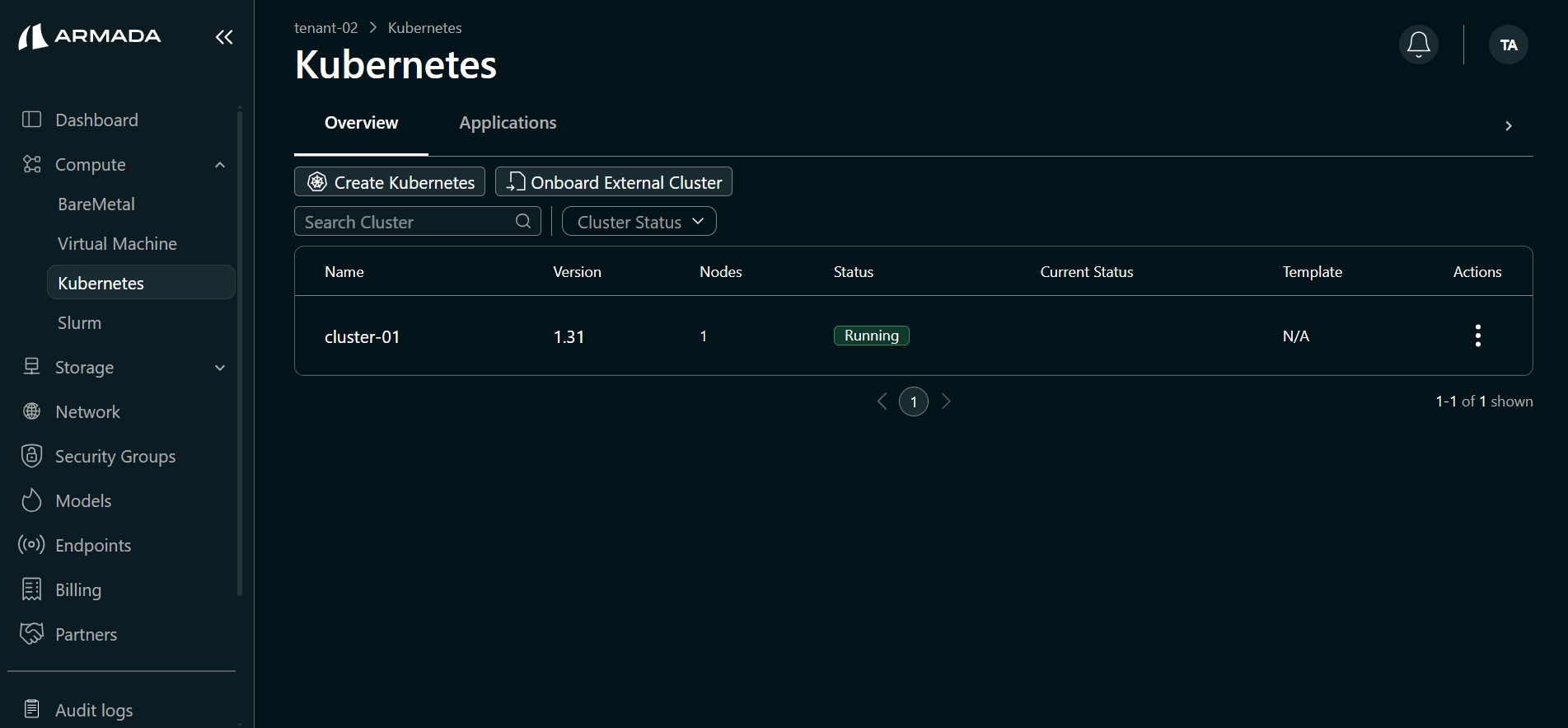
Task: Click Kubernetes breadcrumb link
Action: (x=424, y=27)
